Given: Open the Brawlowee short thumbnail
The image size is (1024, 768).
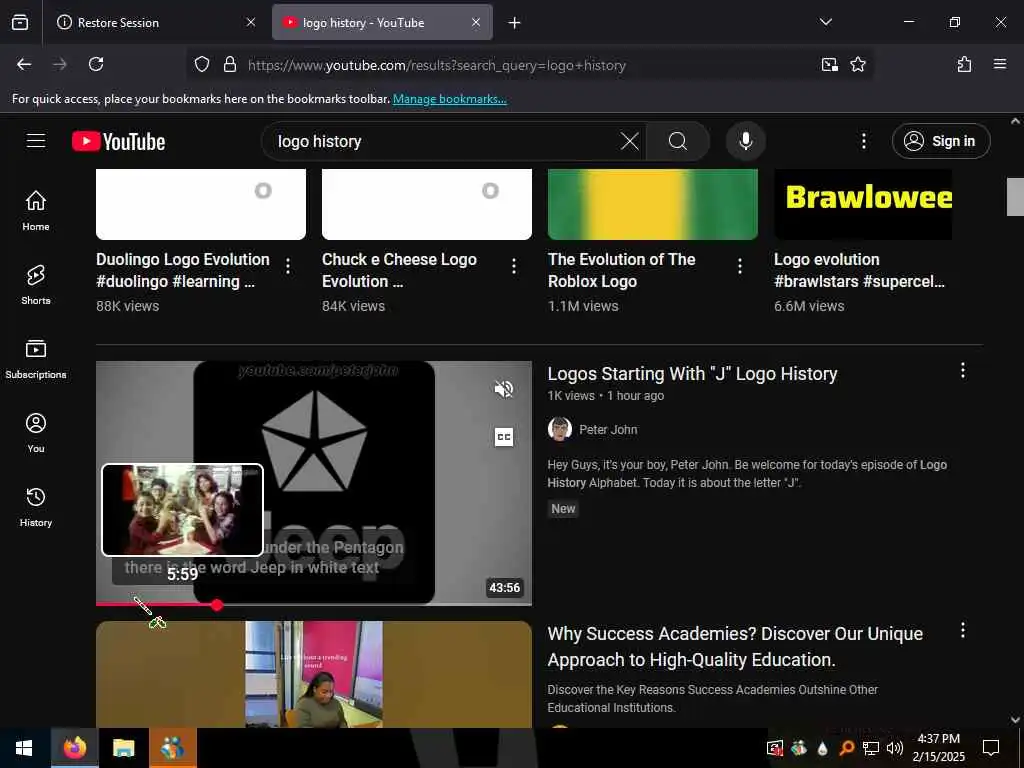Looking at the screenshot, I should 863,204.
